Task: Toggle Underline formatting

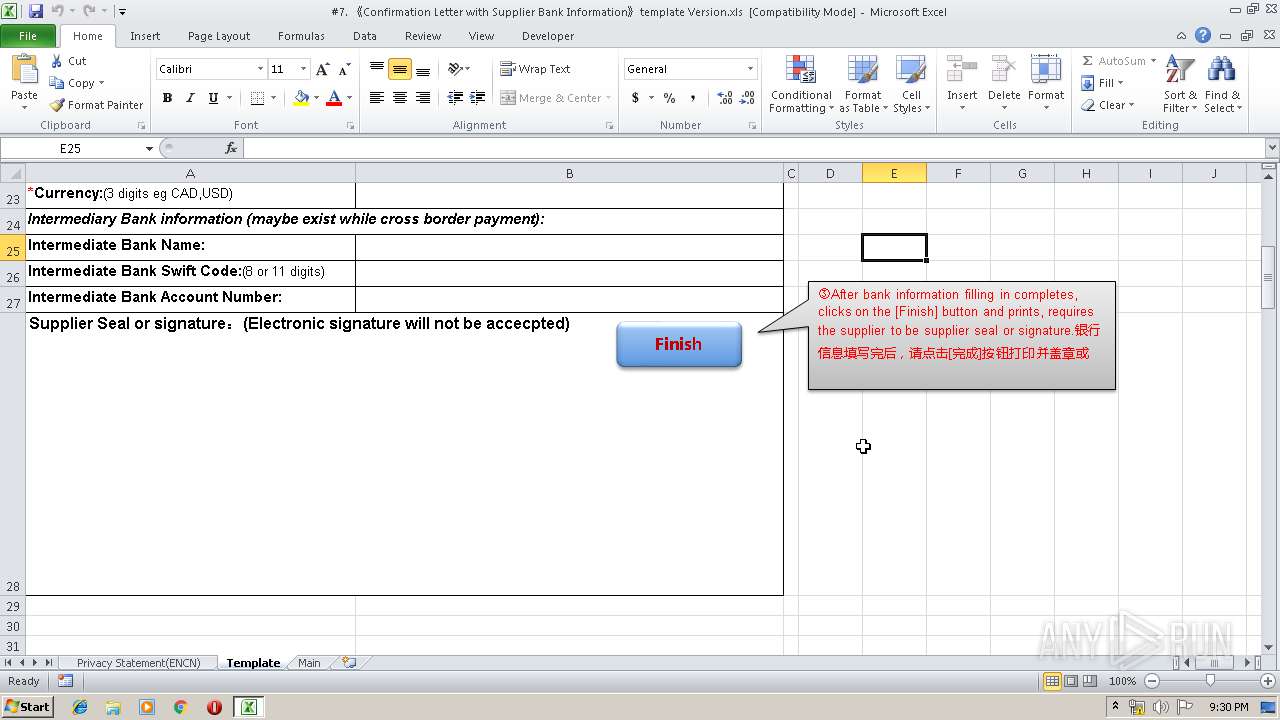Action: (x=213, y=98)
